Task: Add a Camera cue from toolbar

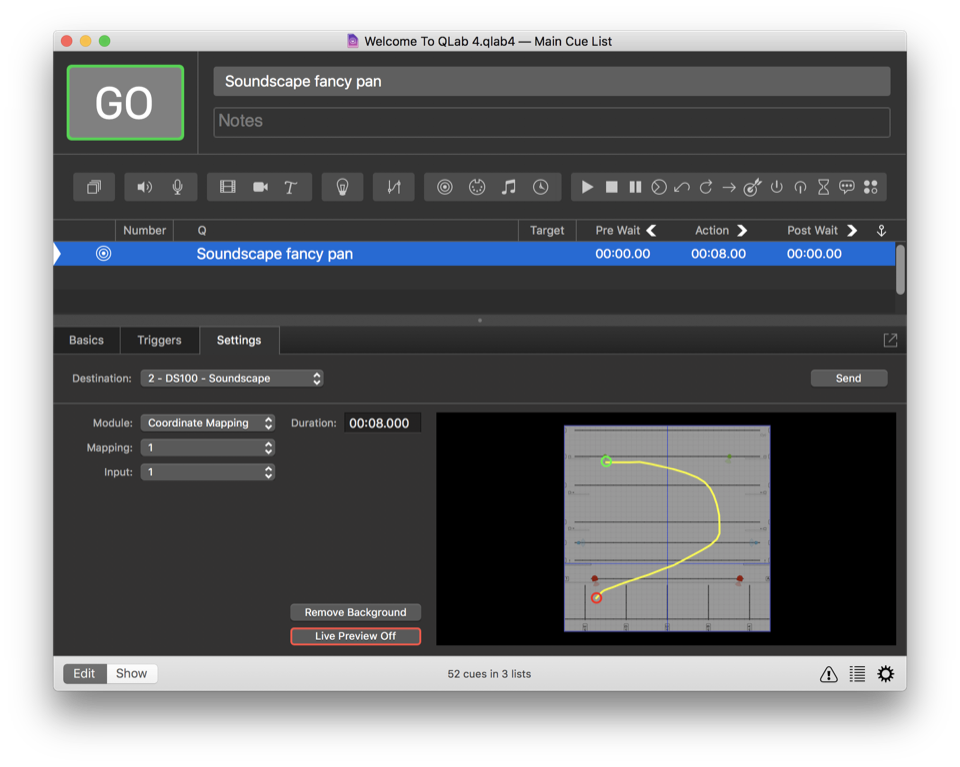Action: [x=260, y=187]
